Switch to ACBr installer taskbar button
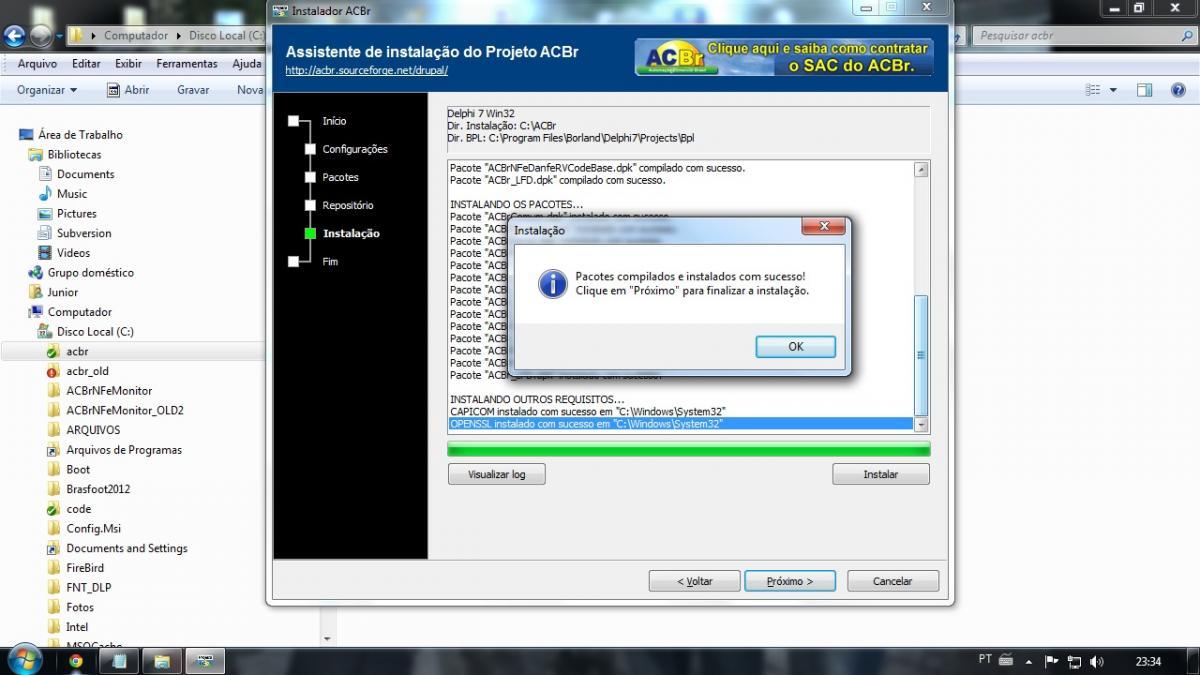This screenshot has width=1200, height=675. (x=205, y=661)
